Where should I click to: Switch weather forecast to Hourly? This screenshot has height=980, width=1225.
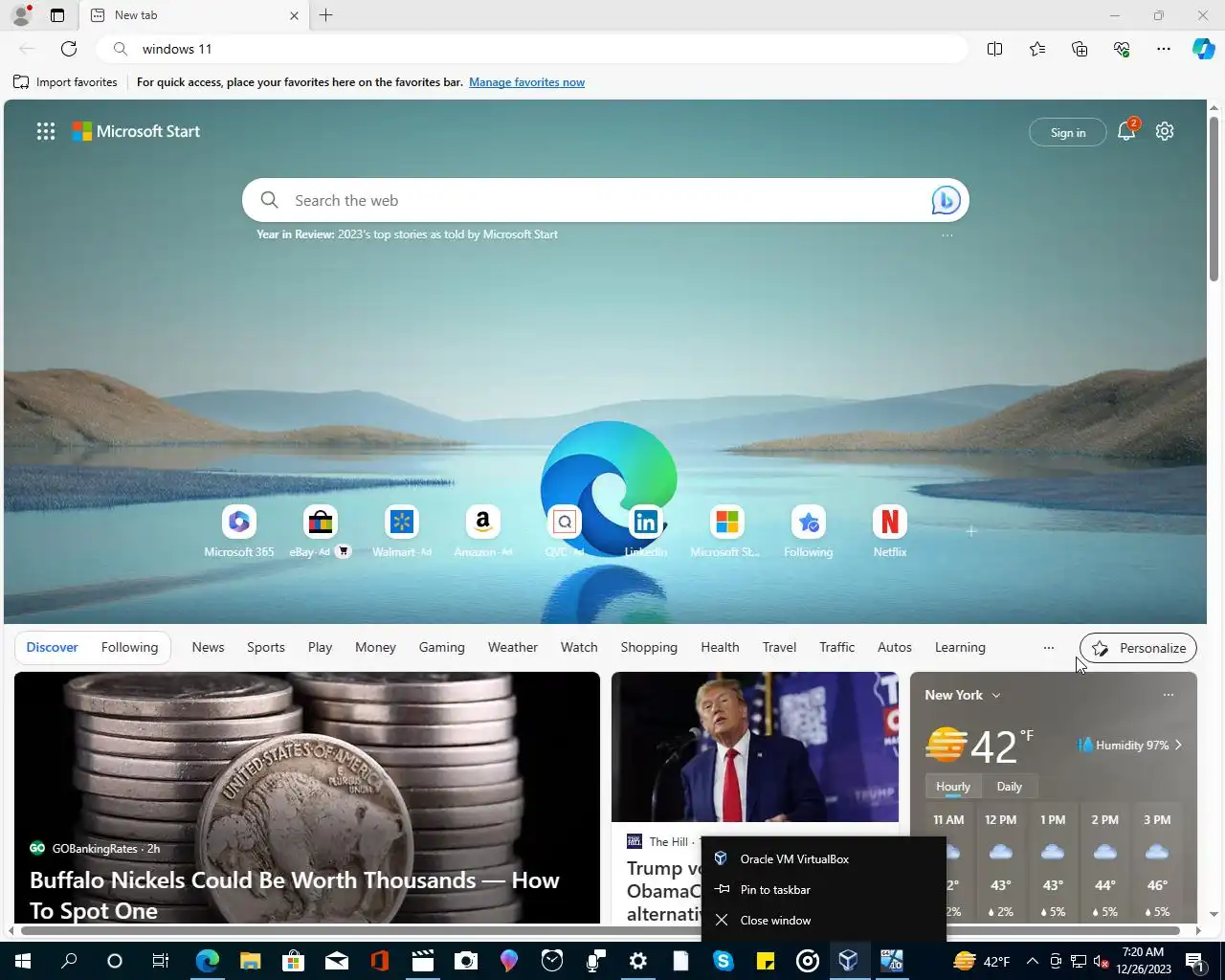[953, 787]
